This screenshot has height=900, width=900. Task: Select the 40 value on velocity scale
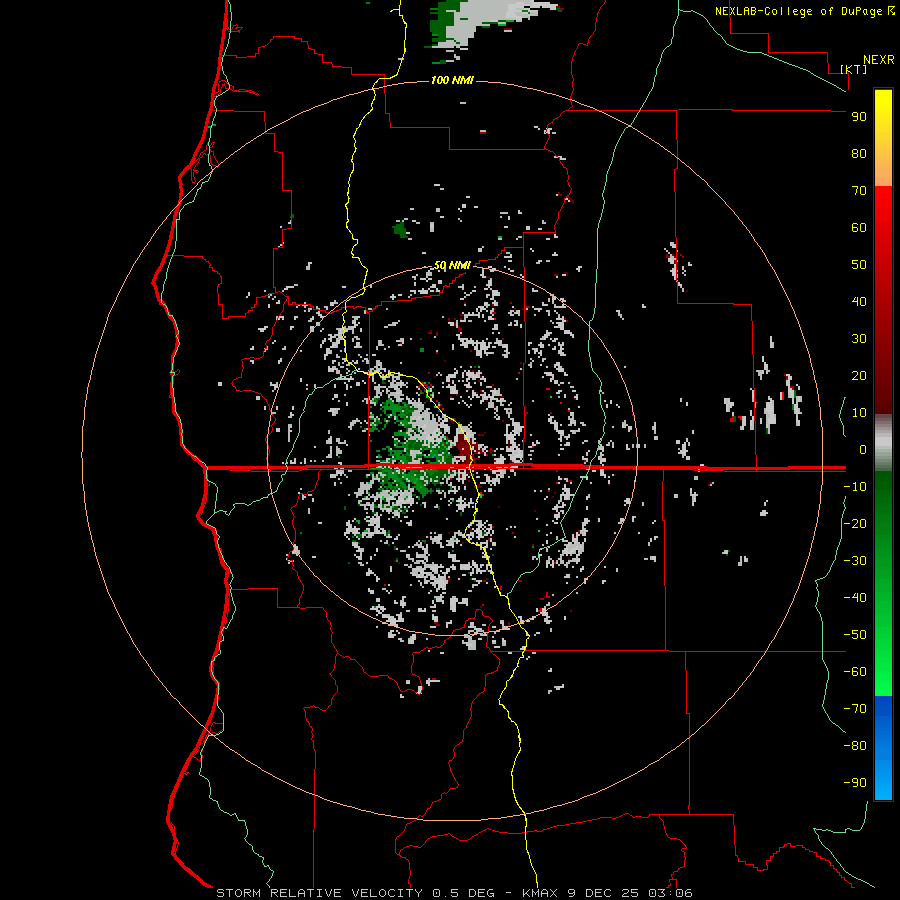tap(859, 301)
